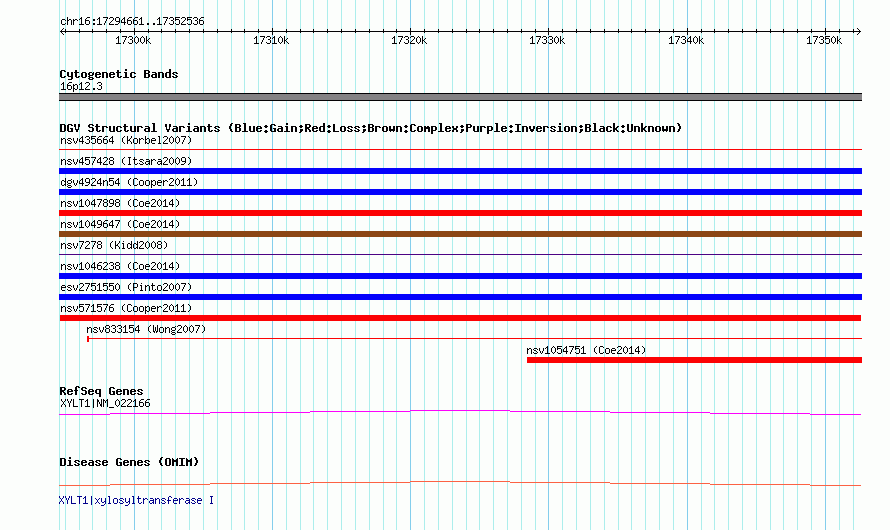This screenshot has width=890, height=530.
Task: Click the RefSeq Genes track title
Action: click(101, 391)
